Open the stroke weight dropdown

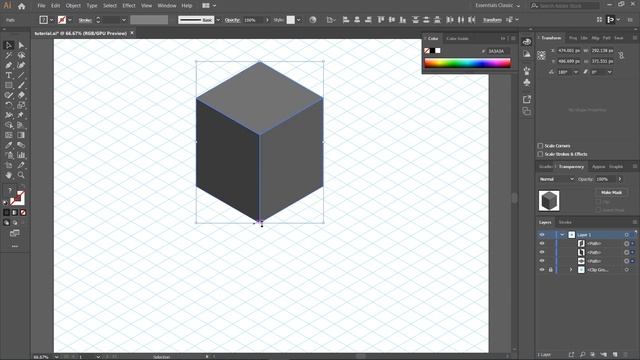click(124, 20)
